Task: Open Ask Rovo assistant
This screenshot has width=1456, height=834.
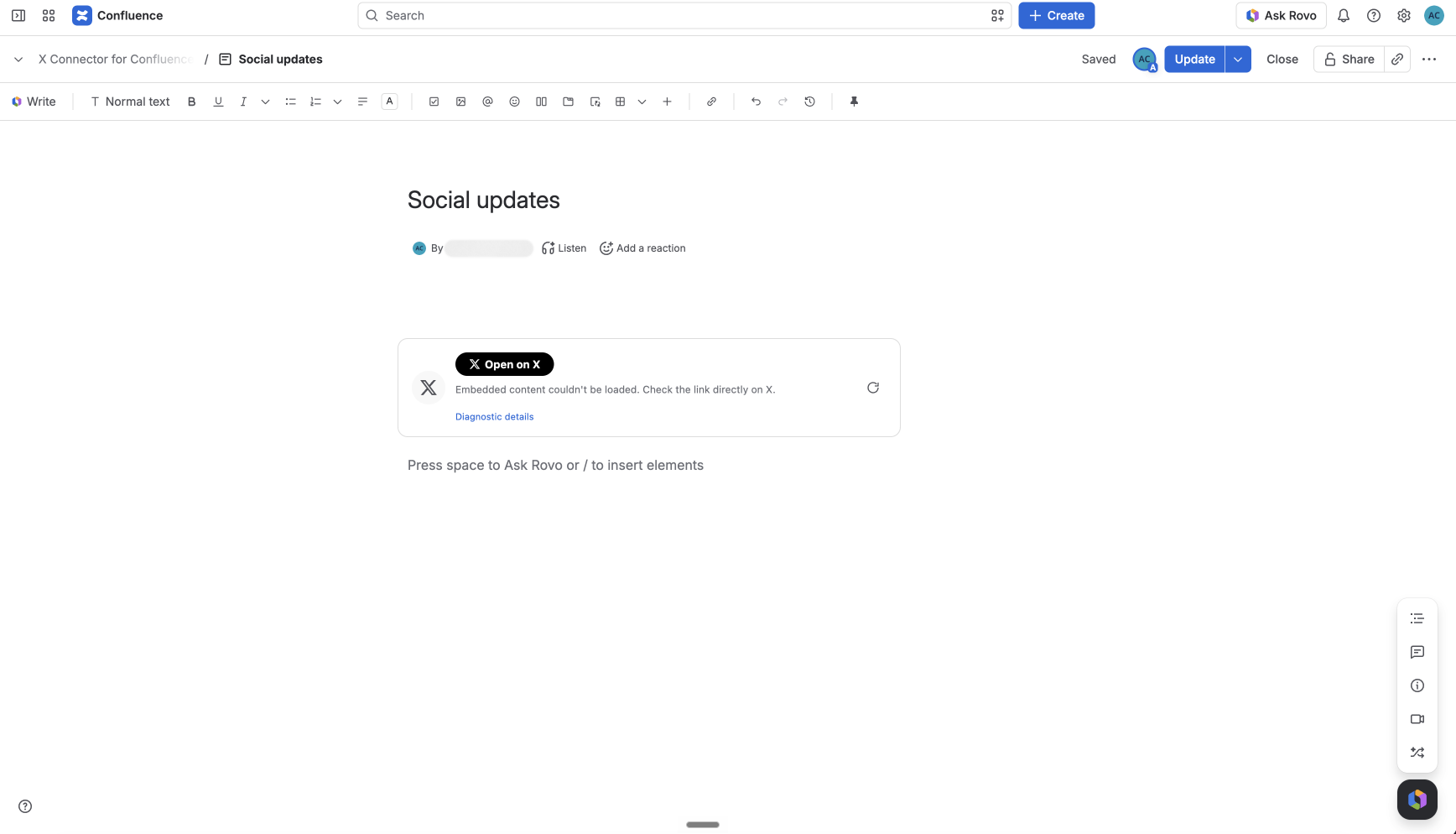Action: 1281,15
